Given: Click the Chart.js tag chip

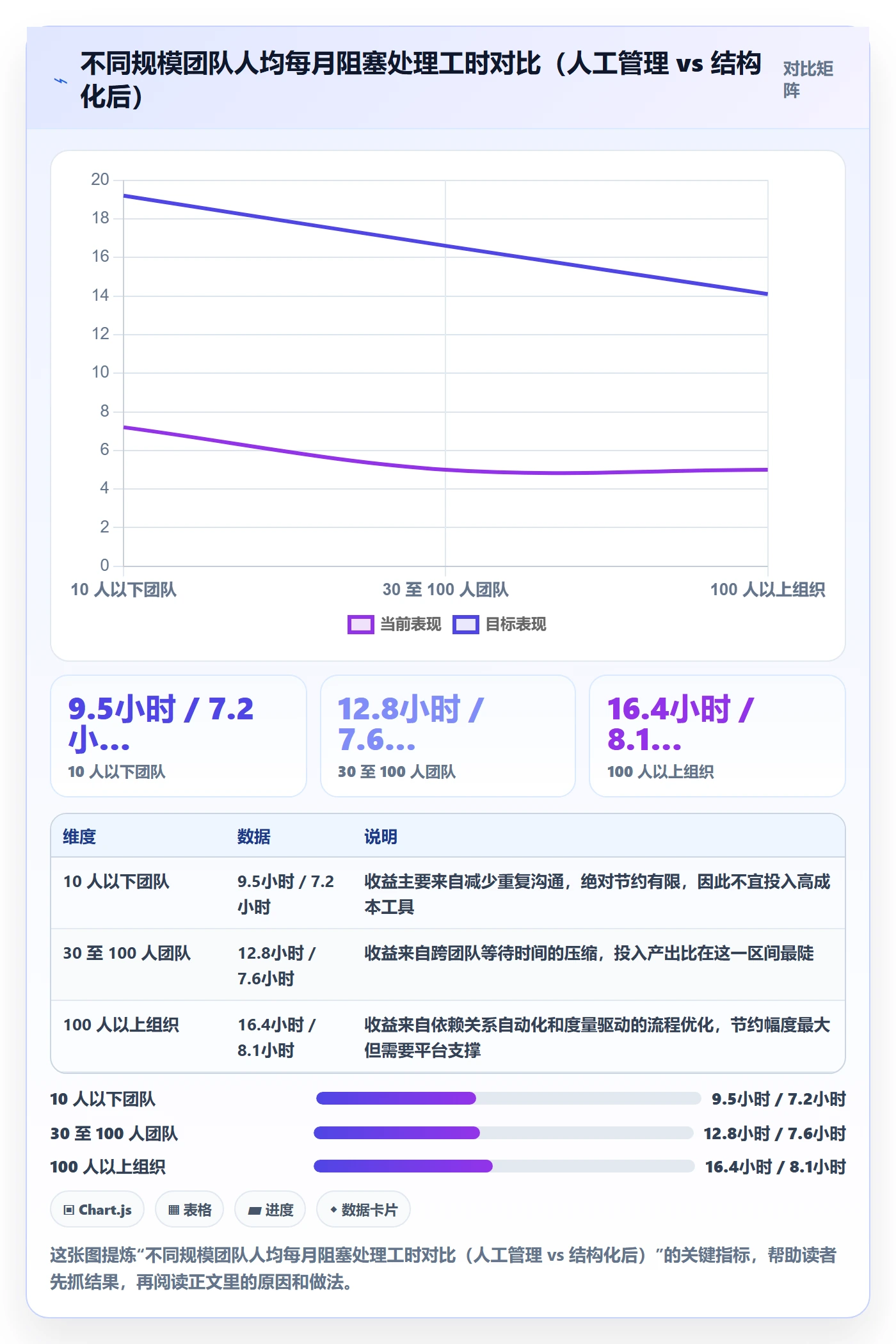Looking at the screenshot, I should (97, 1210).
